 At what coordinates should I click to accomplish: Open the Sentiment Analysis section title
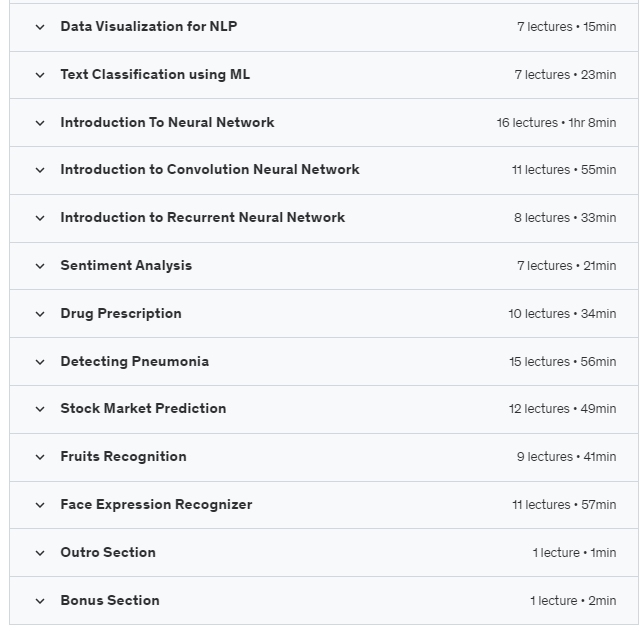[126, 266]
